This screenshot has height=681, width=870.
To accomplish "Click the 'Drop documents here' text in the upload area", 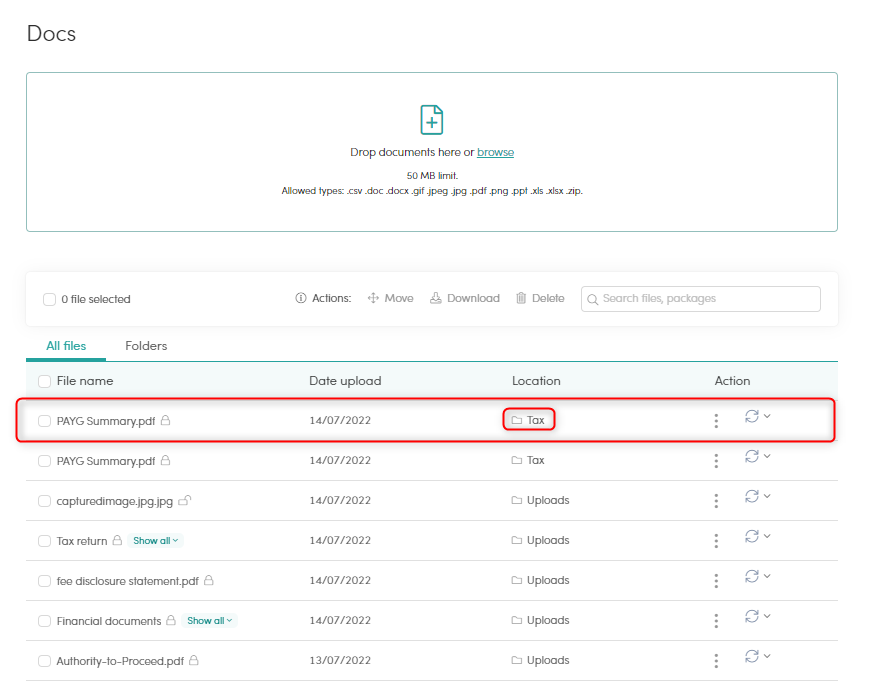I will coord(405,152).
